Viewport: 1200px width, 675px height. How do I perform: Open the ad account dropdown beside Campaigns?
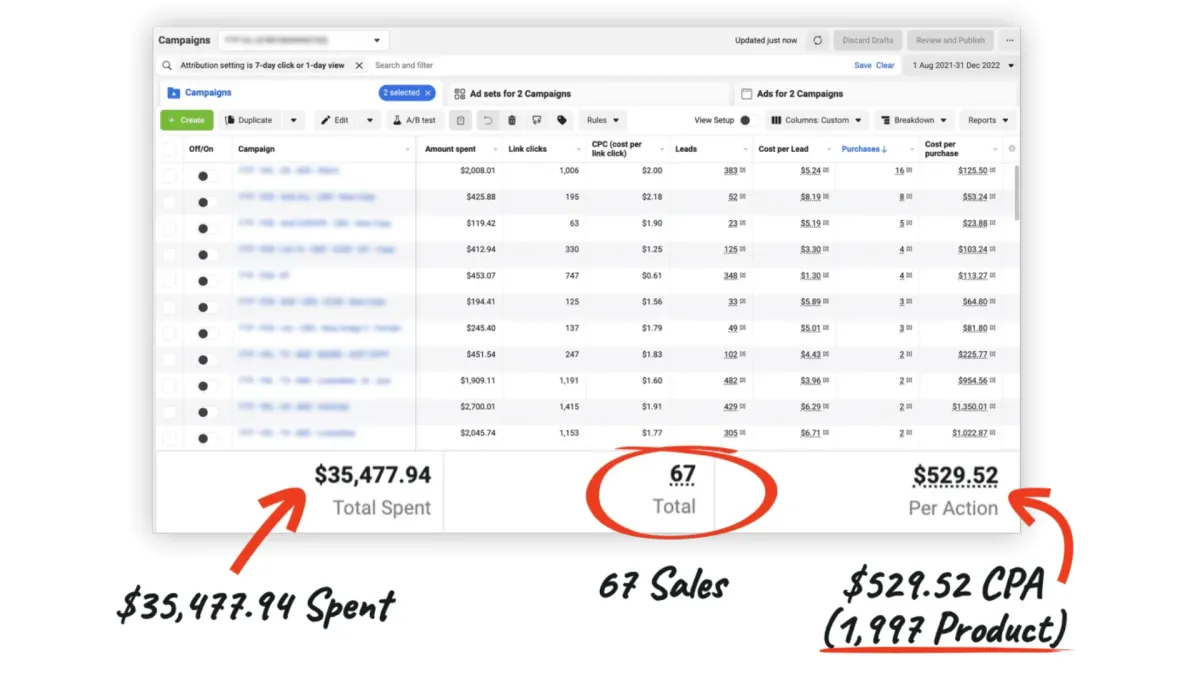tap(304, 41)
